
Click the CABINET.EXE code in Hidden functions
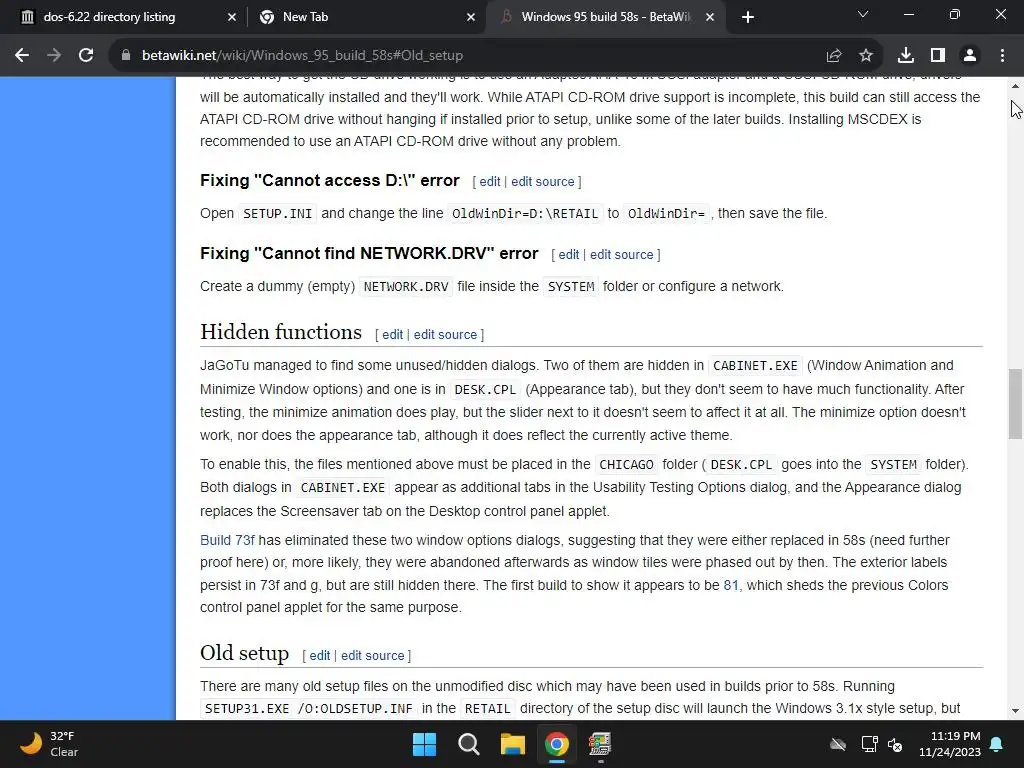755,366
